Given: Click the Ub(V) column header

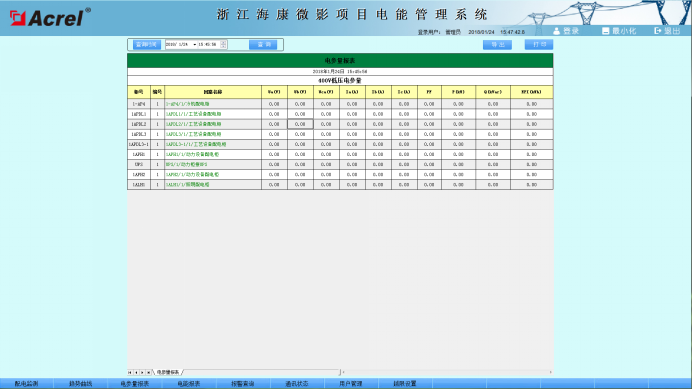Looking at the screenshot, I should [x=300, y=92].
